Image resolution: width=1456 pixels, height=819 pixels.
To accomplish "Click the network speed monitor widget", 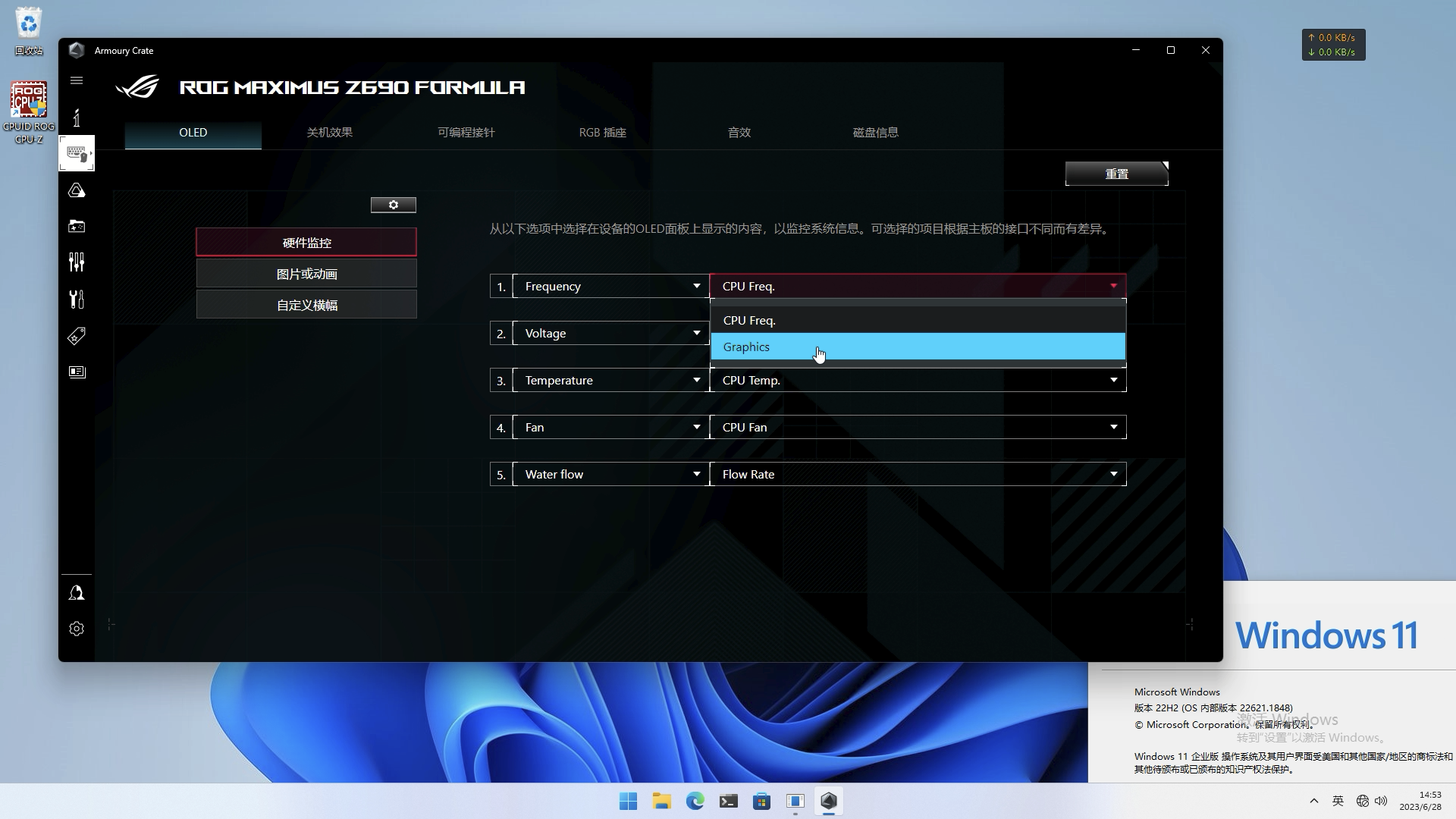I will pyautogui.click(x=1333, y=45).
